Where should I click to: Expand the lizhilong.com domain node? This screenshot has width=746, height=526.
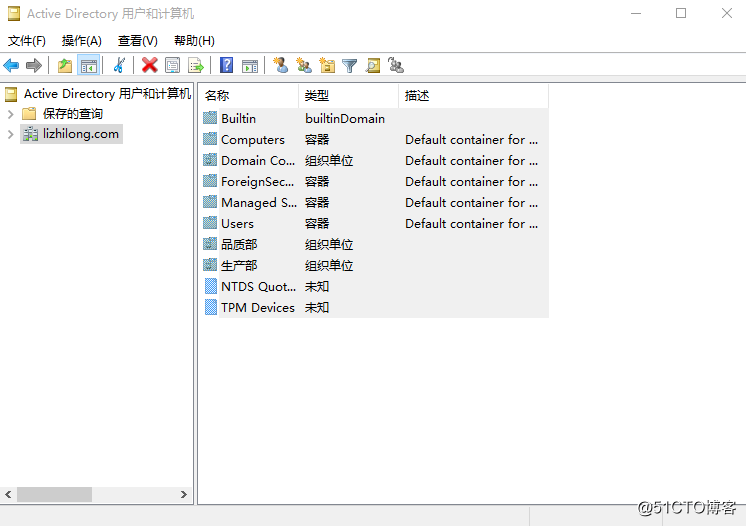coord(11,135)
